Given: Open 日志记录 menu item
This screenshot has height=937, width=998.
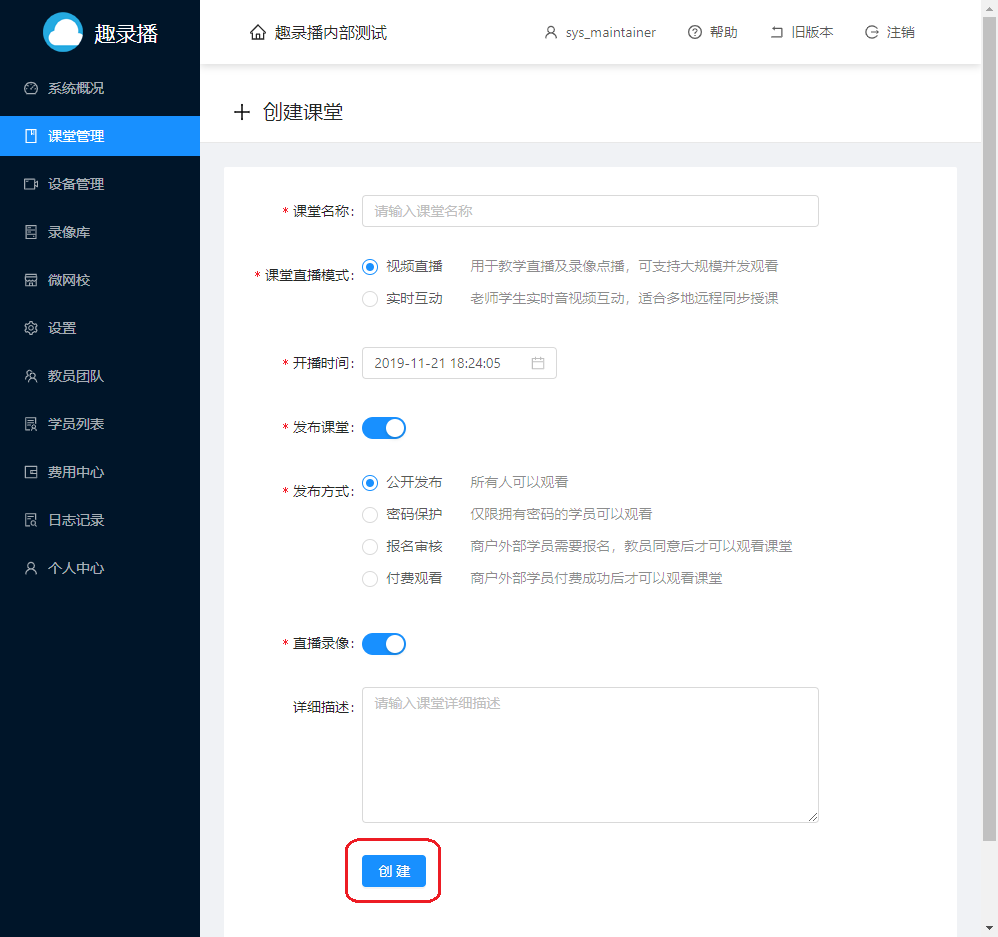Looking at the screenshot, I should 100,521.
